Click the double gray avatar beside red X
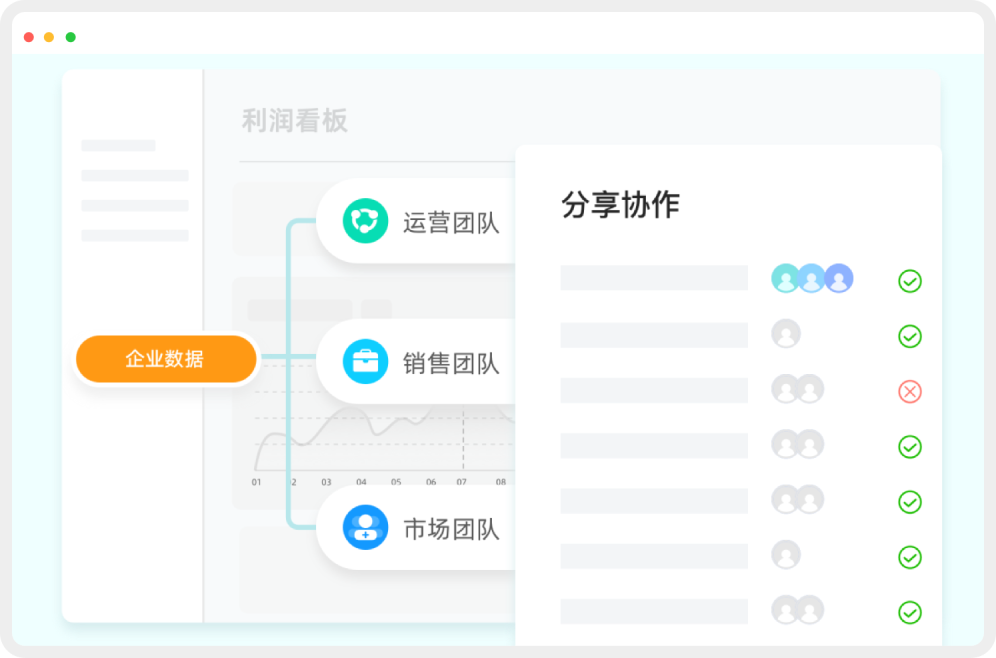996x658 pixels. click(x=797, y=389)
